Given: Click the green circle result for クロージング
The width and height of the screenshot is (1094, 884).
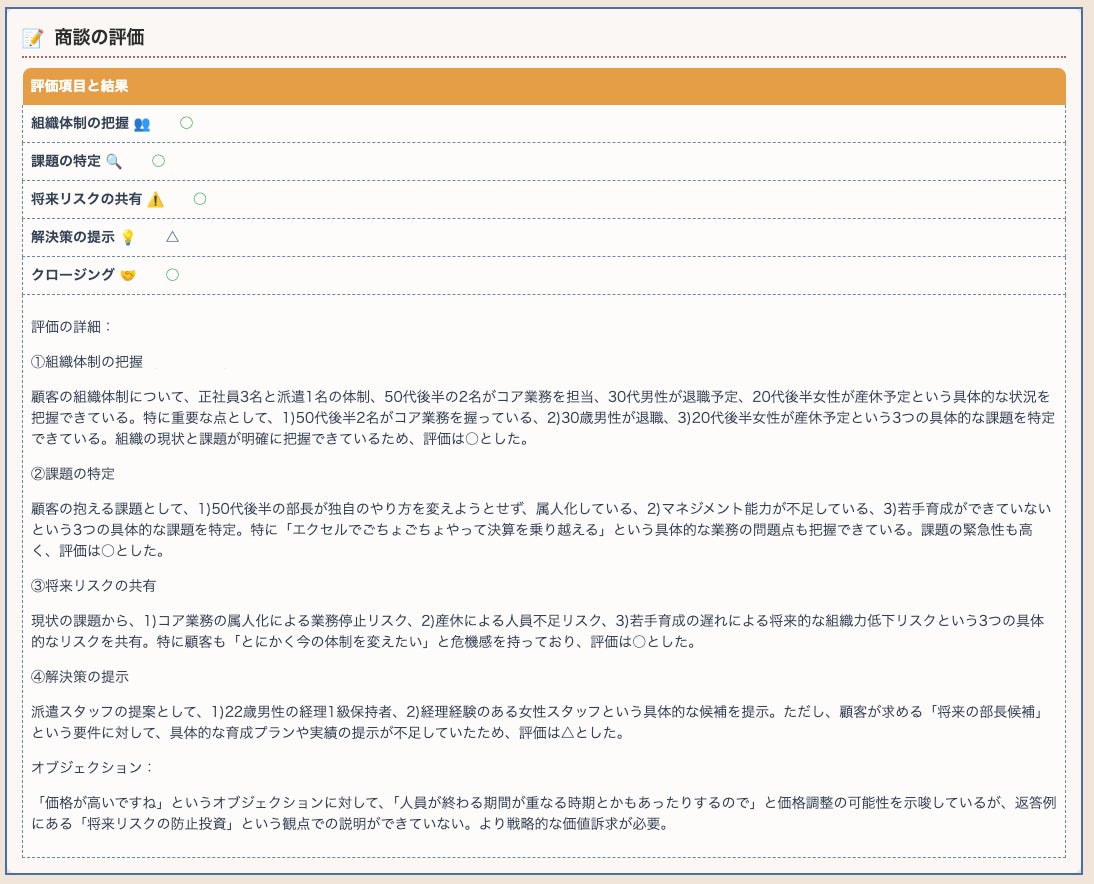Looking at the screenshot, I should (172, 275).
